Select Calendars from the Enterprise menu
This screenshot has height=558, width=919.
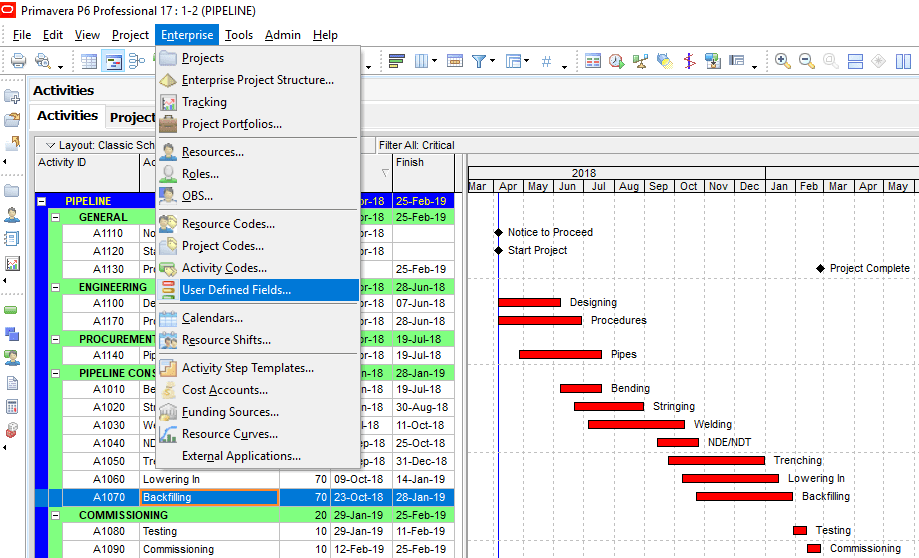pos(258,318)
